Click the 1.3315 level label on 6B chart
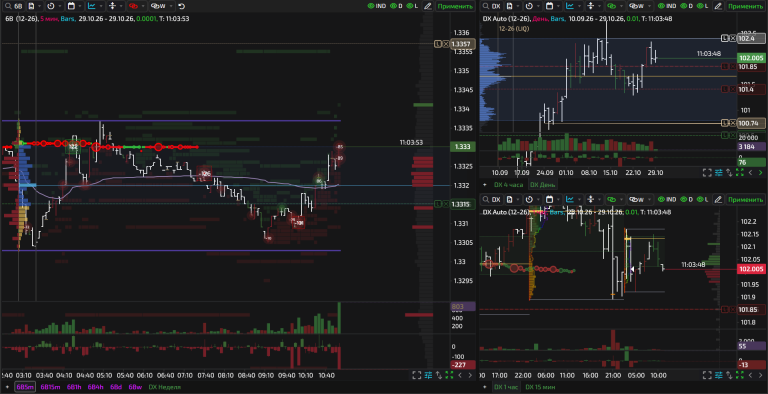The width and height of the screenshot is (768, 394). [x=461, y=204]
